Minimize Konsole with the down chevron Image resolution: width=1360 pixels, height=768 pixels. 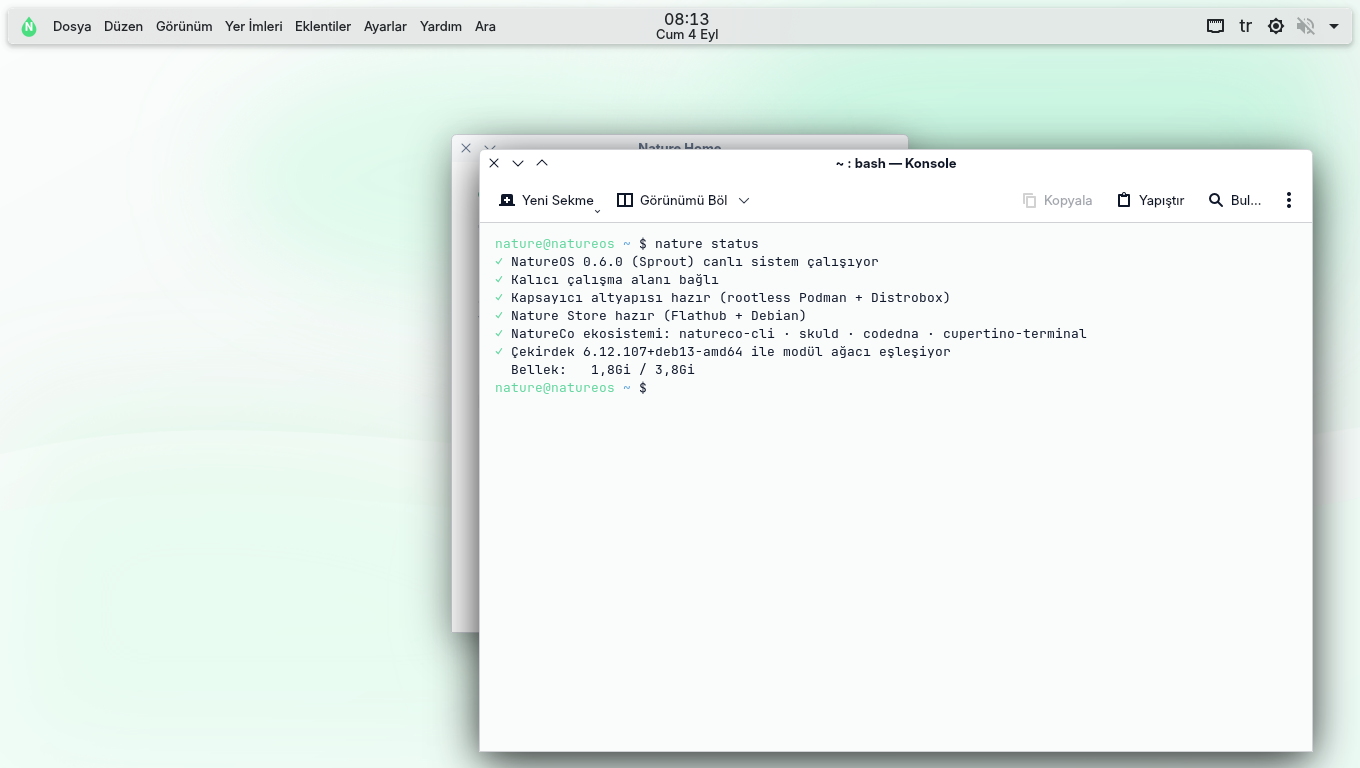(518, 163)
